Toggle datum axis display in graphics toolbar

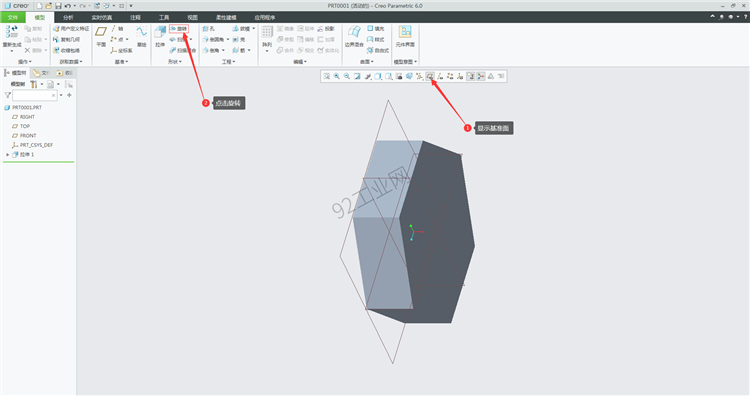point(440,76)
